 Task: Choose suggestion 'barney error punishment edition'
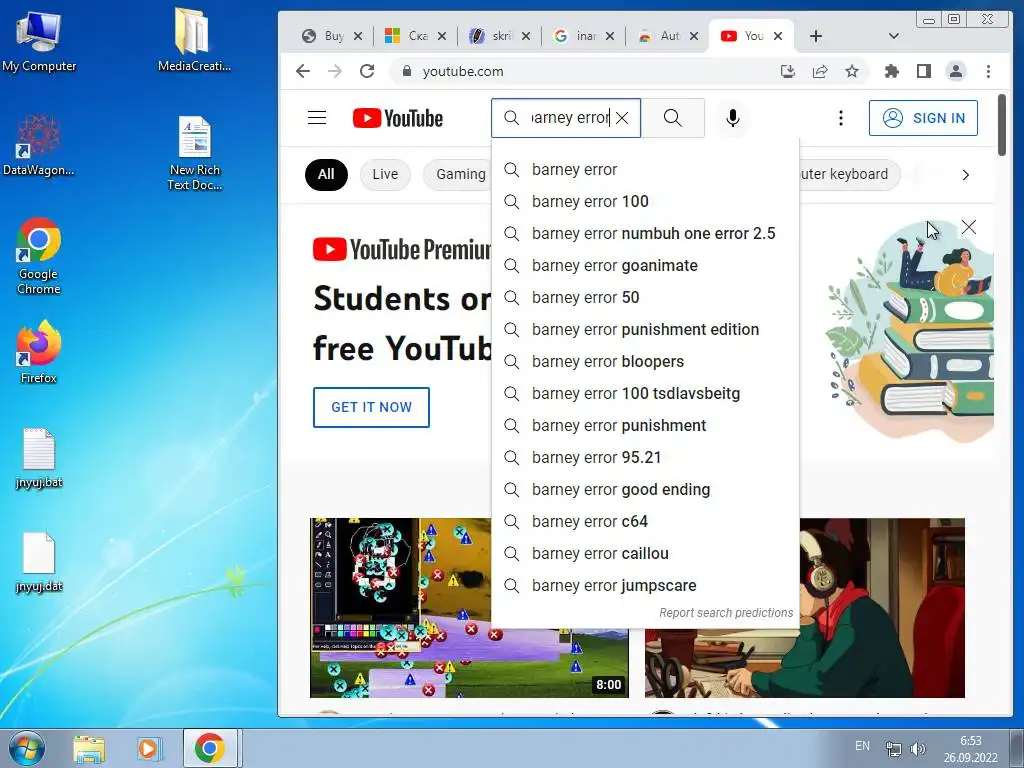coord(645,330)
